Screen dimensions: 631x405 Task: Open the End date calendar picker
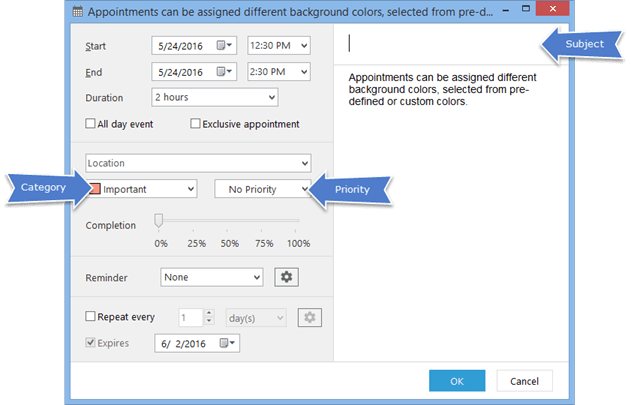[x=224, y=72]
